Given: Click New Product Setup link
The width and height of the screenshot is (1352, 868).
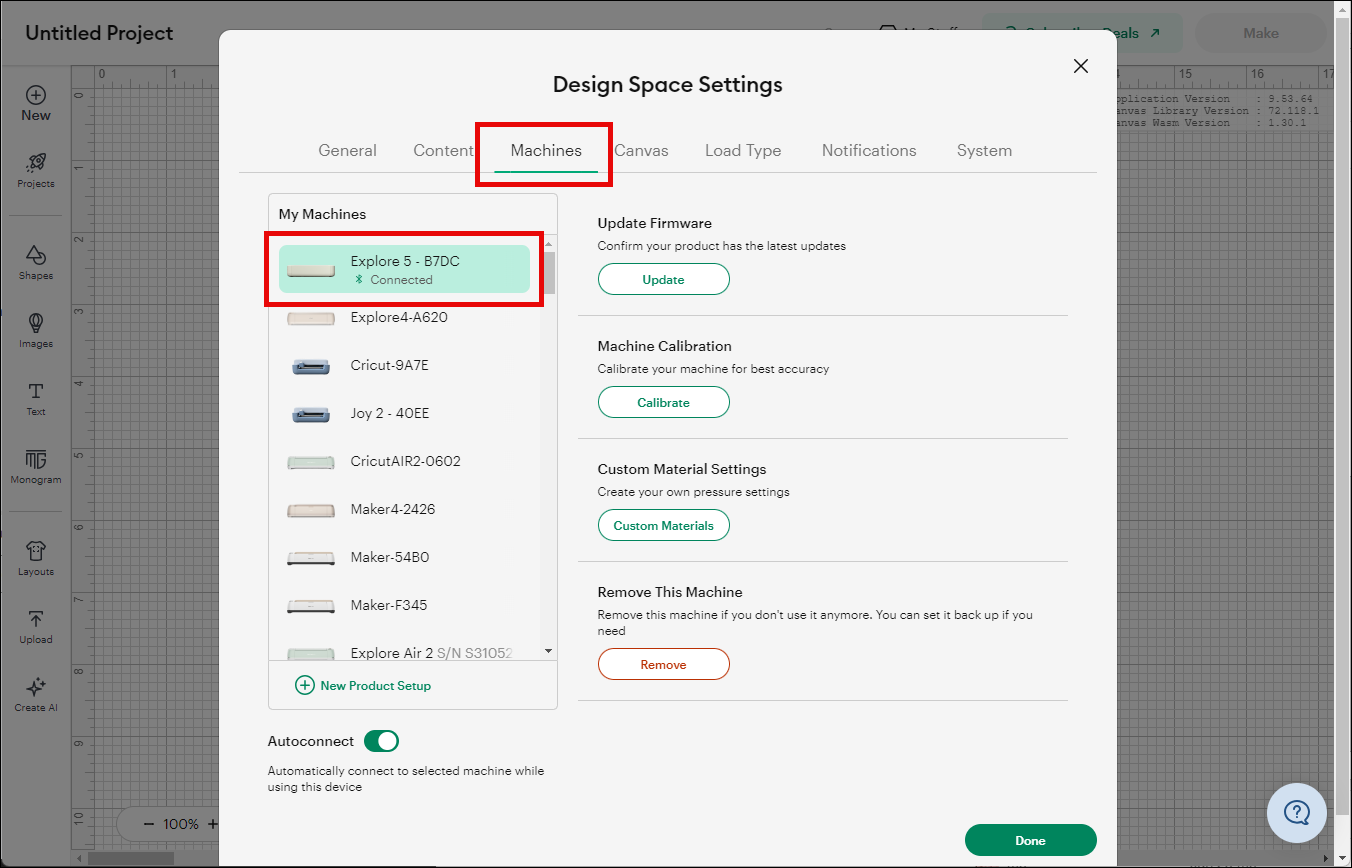Looking at the screenshot, I should click(364, 685).
